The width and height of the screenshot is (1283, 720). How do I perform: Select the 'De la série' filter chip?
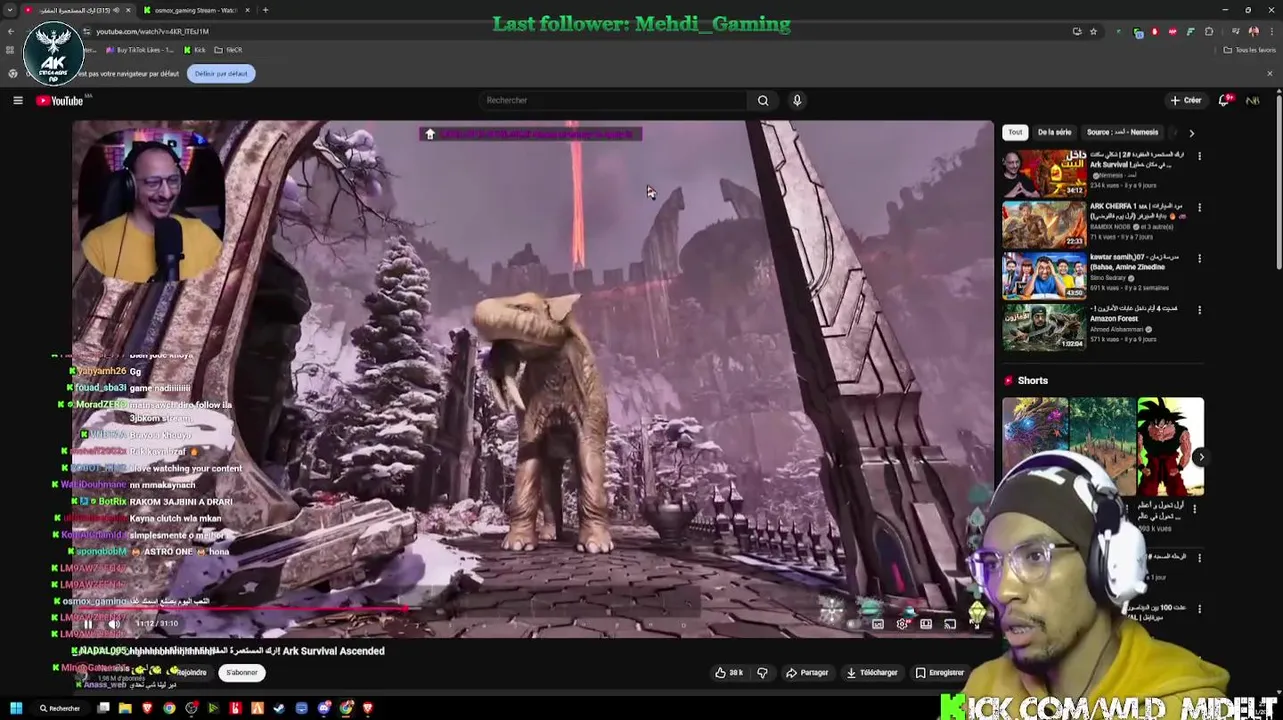click(1054, 132)
